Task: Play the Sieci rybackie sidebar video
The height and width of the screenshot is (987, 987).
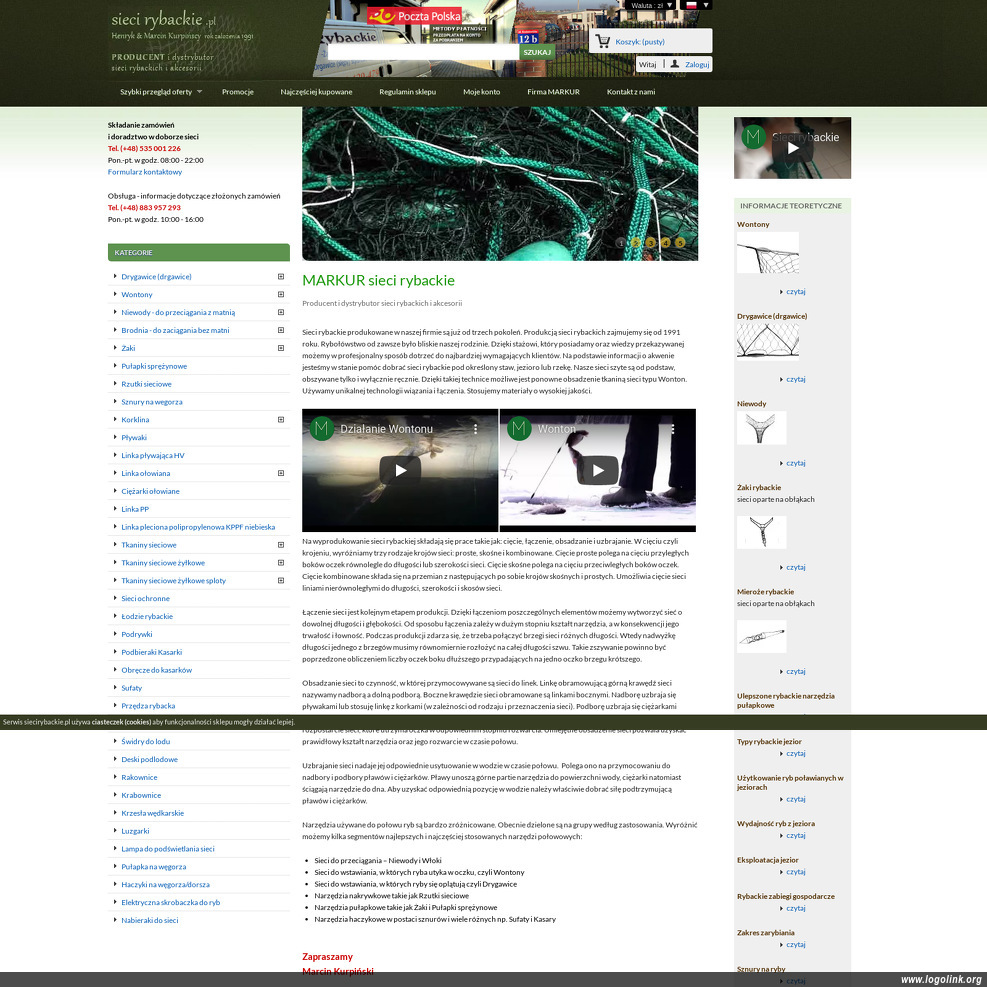Action: tap(792, 148)
